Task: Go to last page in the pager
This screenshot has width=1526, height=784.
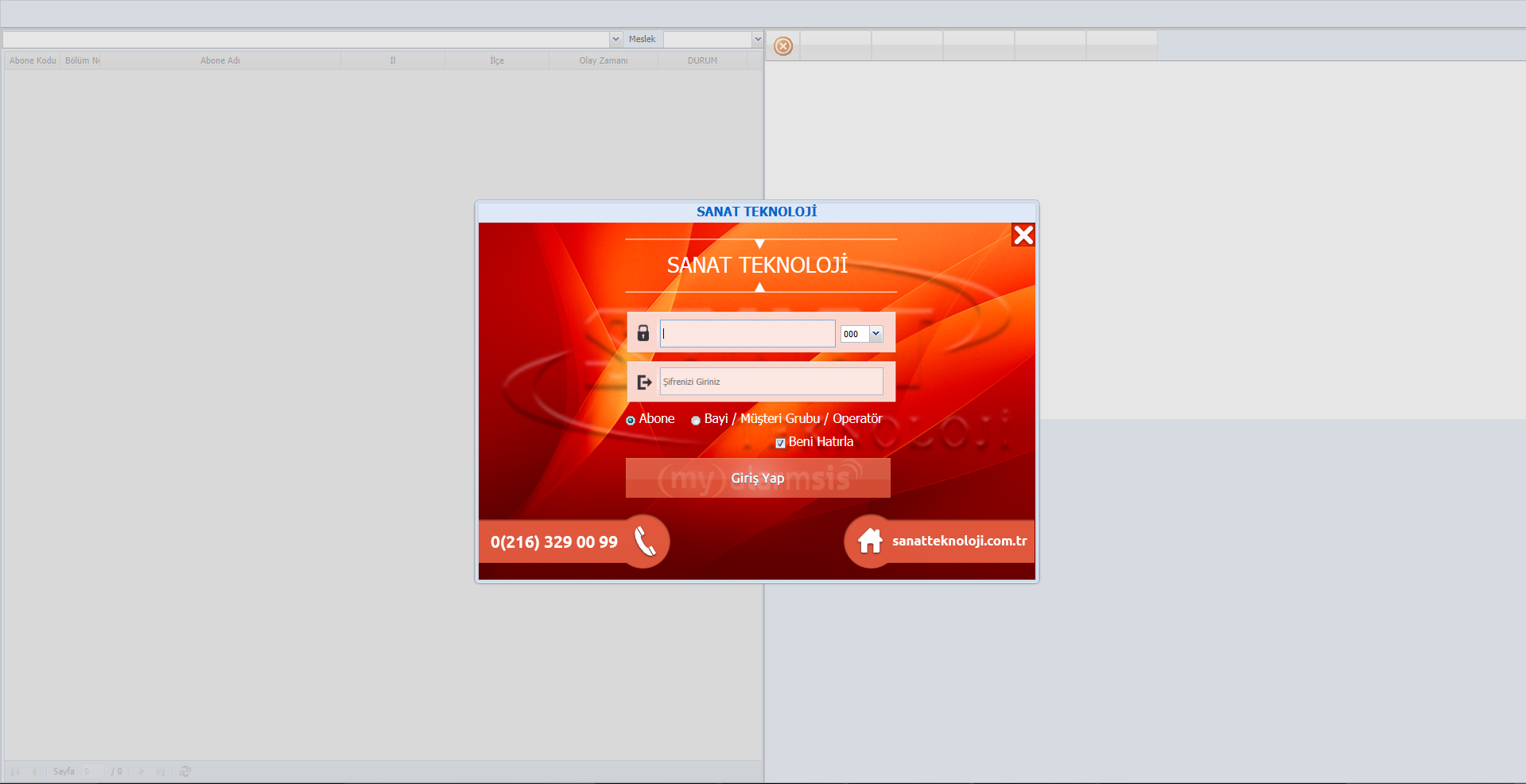Action: tap(161, 771)
